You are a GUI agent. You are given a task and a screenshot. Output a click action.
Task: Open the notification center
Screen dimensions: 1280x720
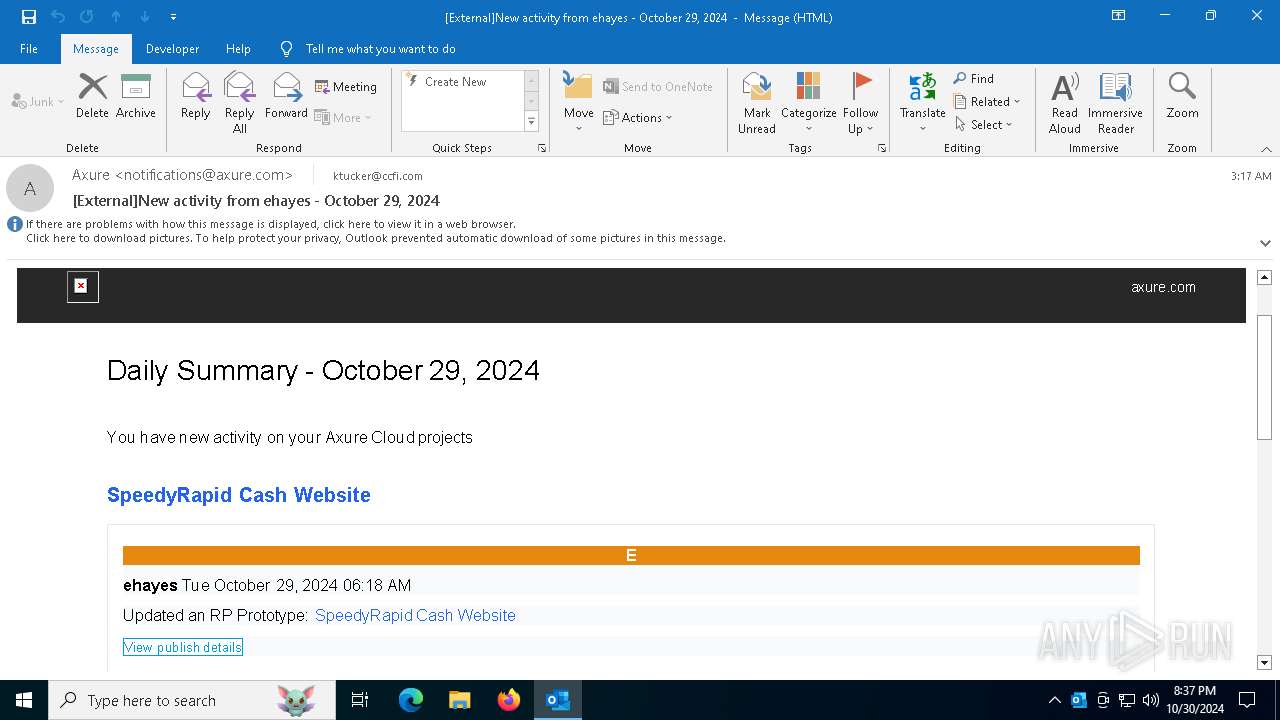pyautogui.click(x=1247, y=700)
